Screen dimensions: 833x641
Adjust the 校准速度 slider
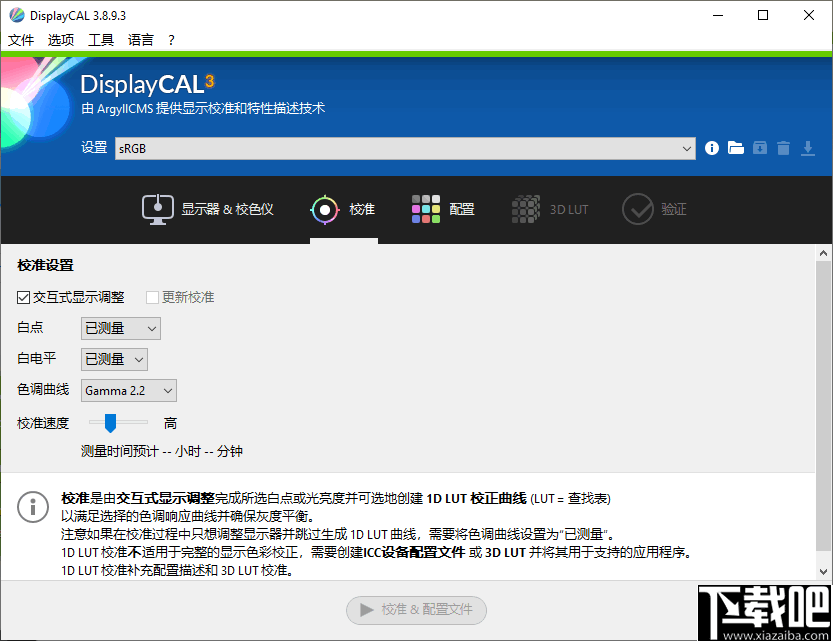[110, 422]
